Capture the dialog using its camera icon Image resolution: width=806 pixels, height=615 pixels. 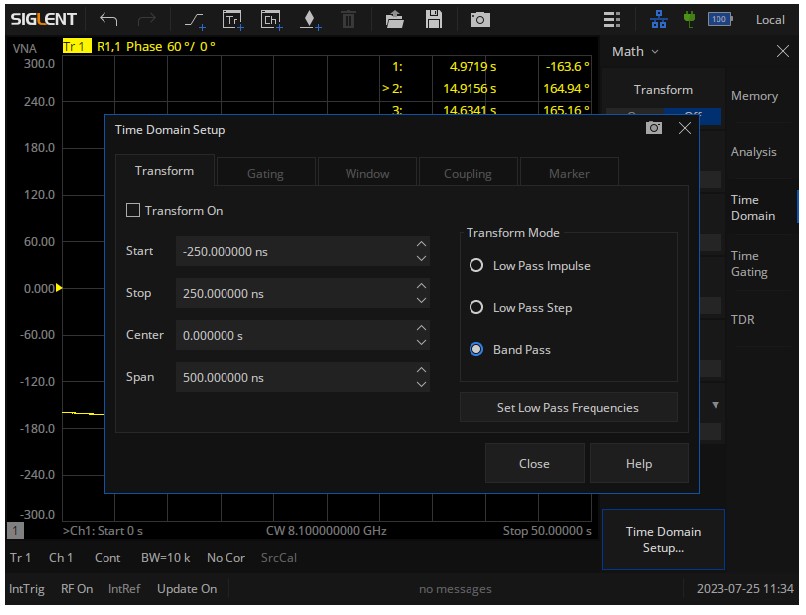click(654, 128)
